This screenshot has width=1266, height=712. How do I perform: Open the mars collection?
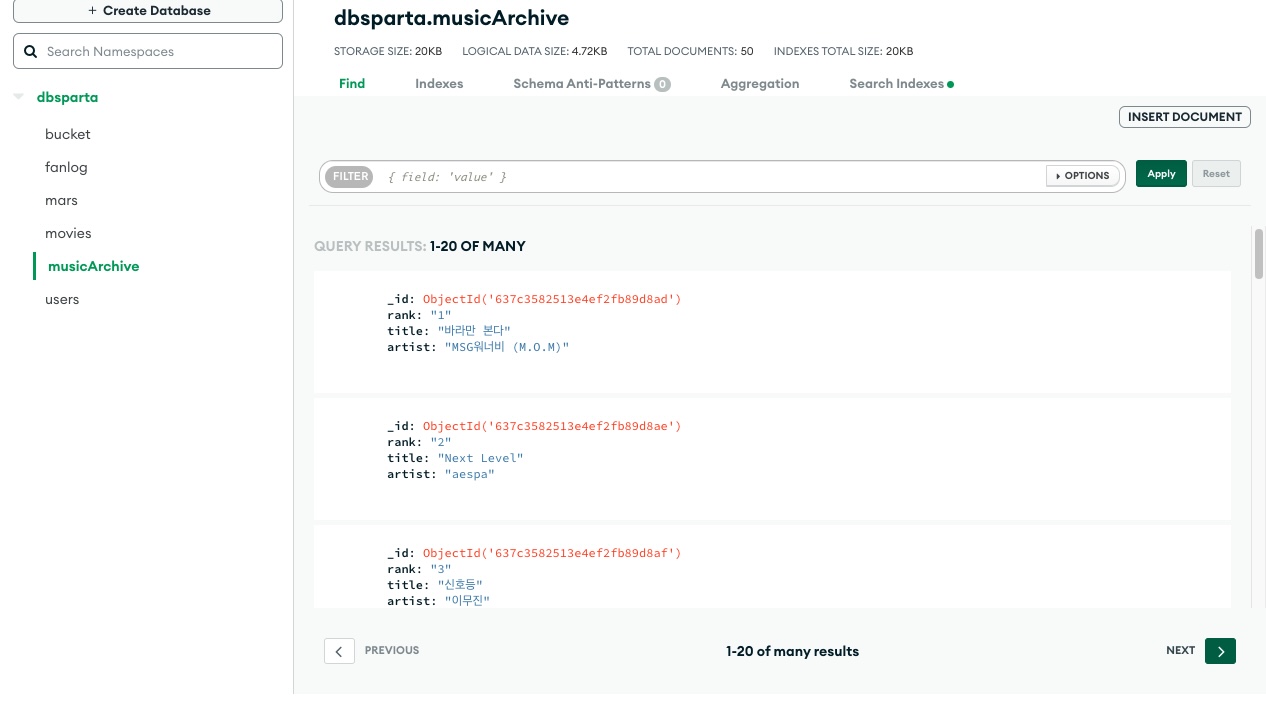tap(61, 200)
